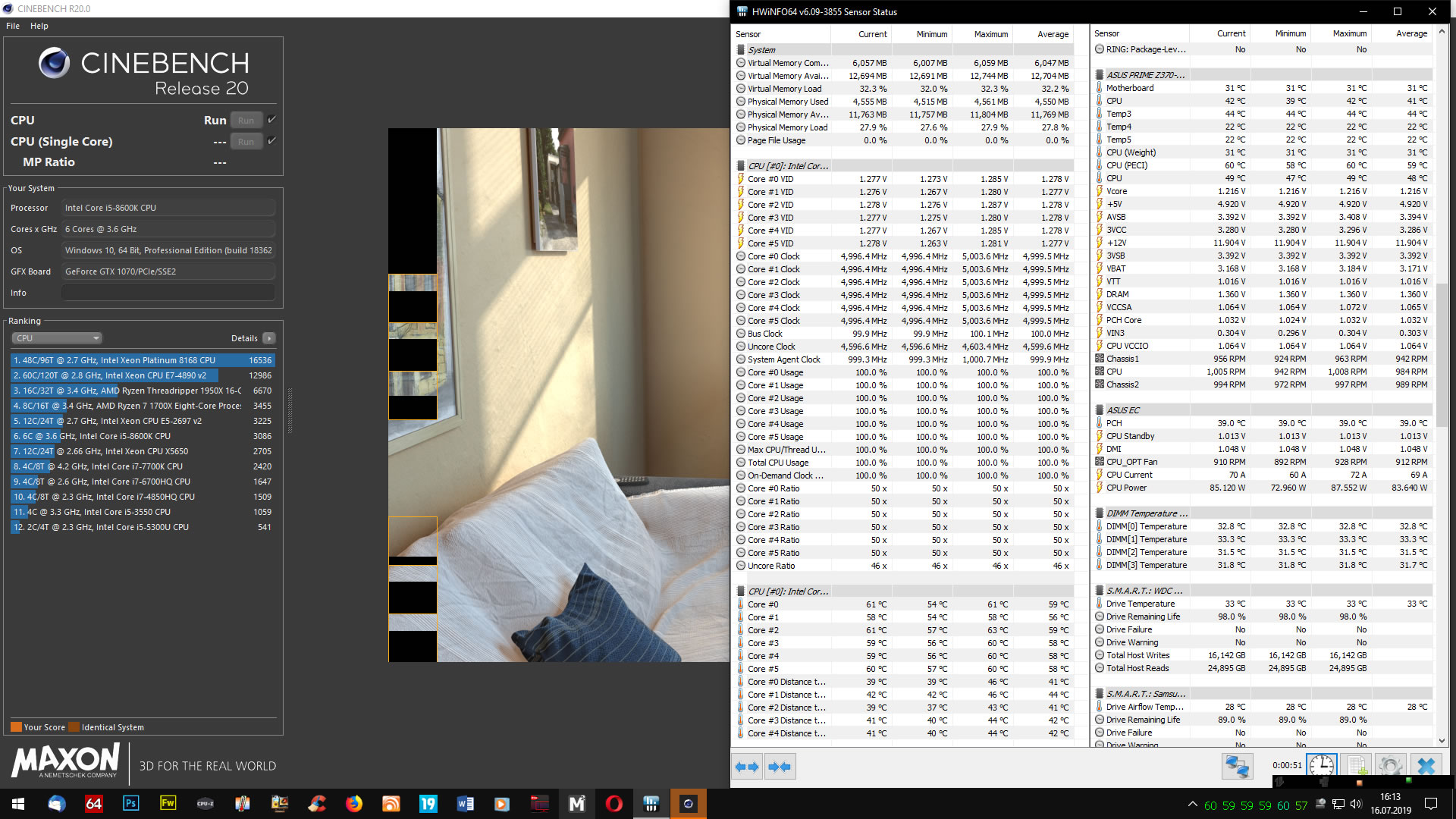The image size is (1456, 819).
Task: Toggle the CPU test checkbox
Action: point(271,120)
